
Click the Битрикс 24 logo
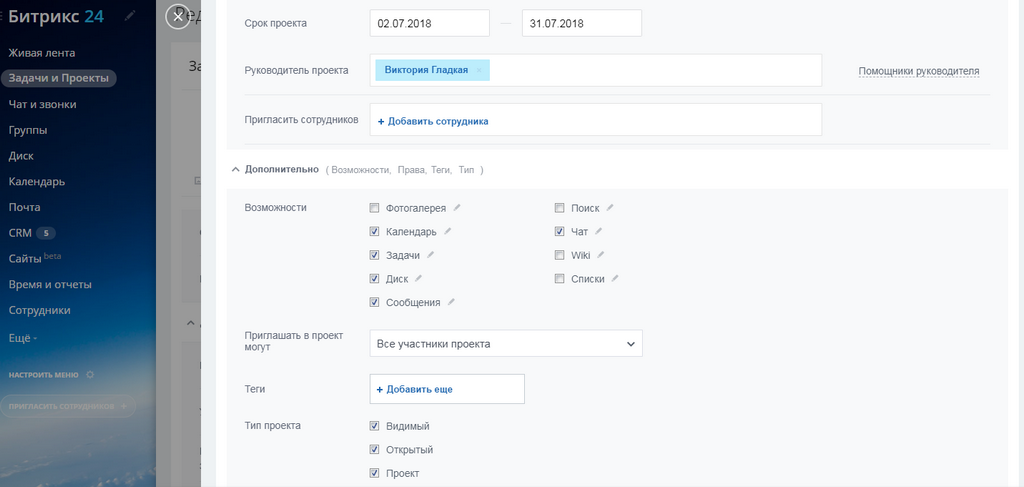click(x=56, y=16)
